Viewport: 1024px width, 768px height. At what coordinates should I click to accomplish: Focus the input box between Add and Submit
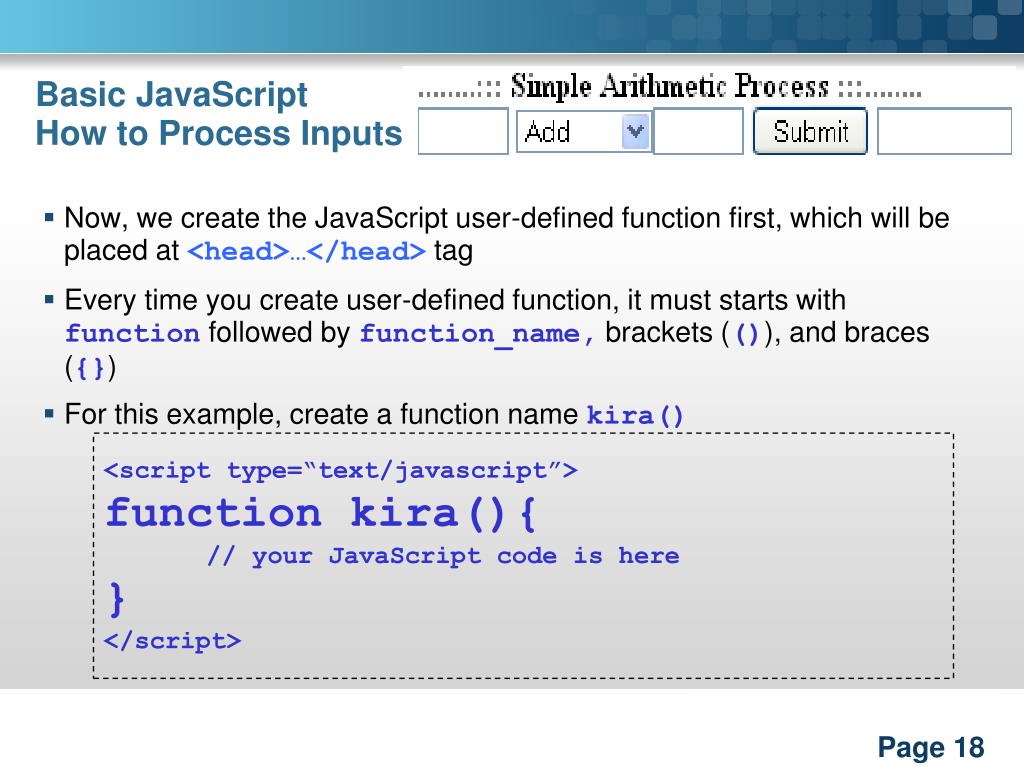[x=698, y=132]
